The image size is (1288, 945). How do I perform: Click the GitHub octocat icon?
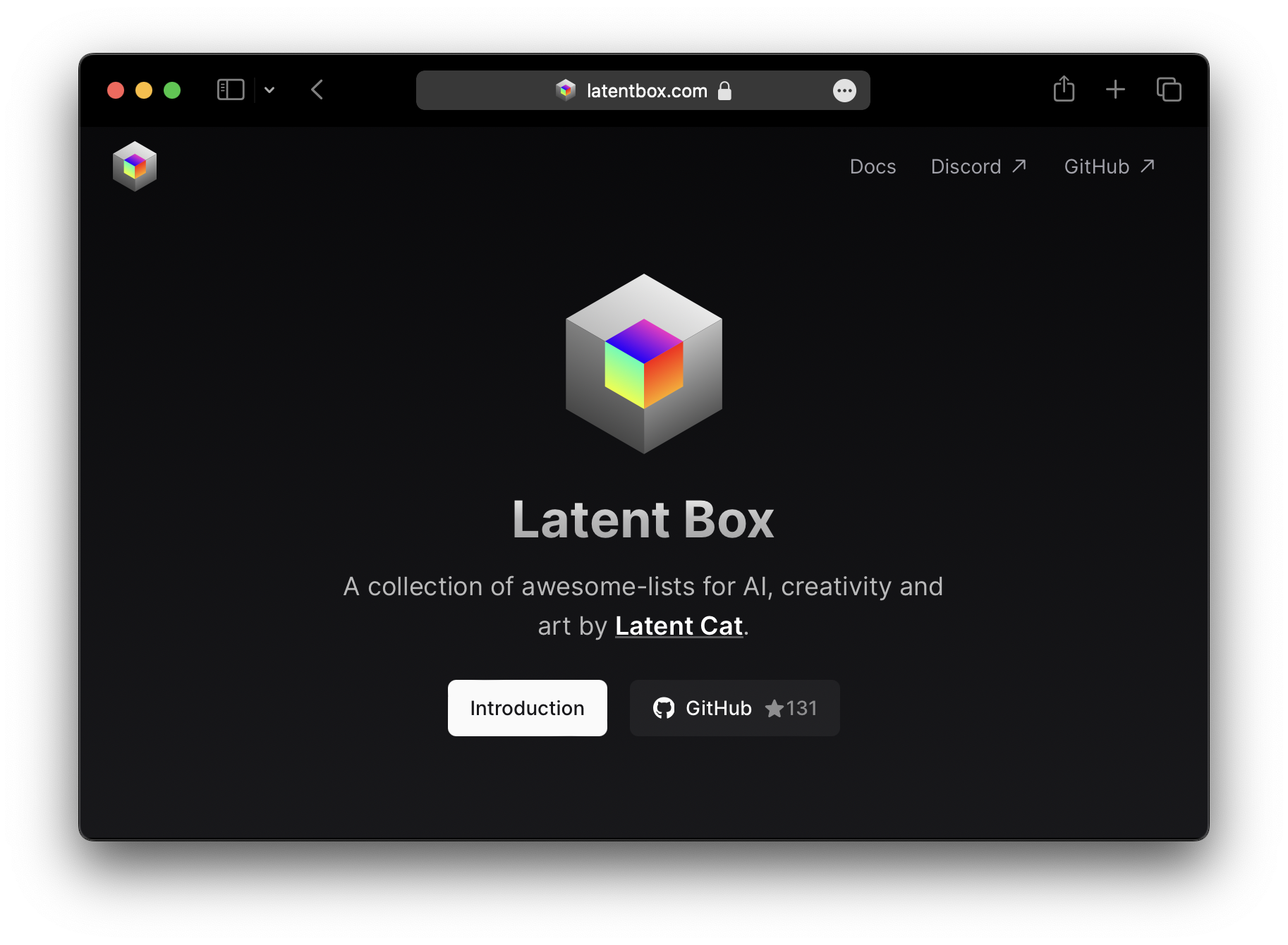click(x=664, y=708)
